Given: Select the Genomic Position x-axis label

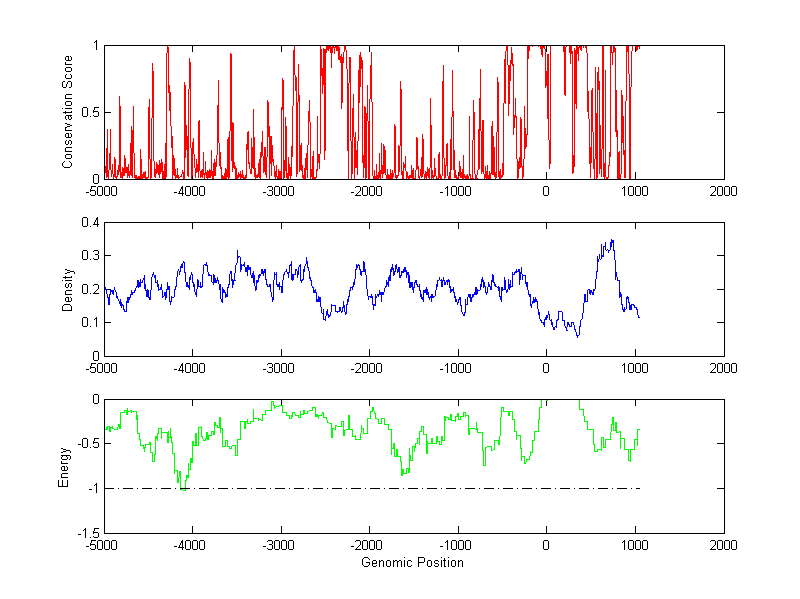Looking at the screenshot, I should [412, 563].
